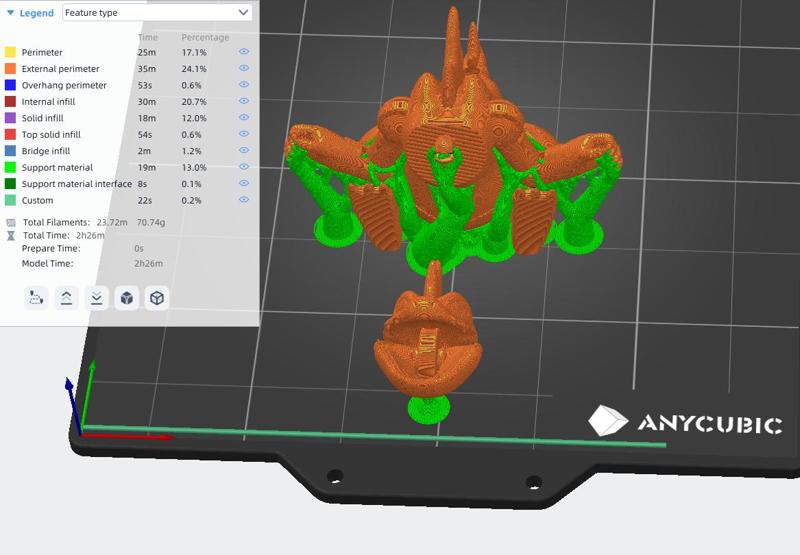This screenshot has height=555, width=800.
Task: Click the 'Percentage' column header
Action: [205, 37]
